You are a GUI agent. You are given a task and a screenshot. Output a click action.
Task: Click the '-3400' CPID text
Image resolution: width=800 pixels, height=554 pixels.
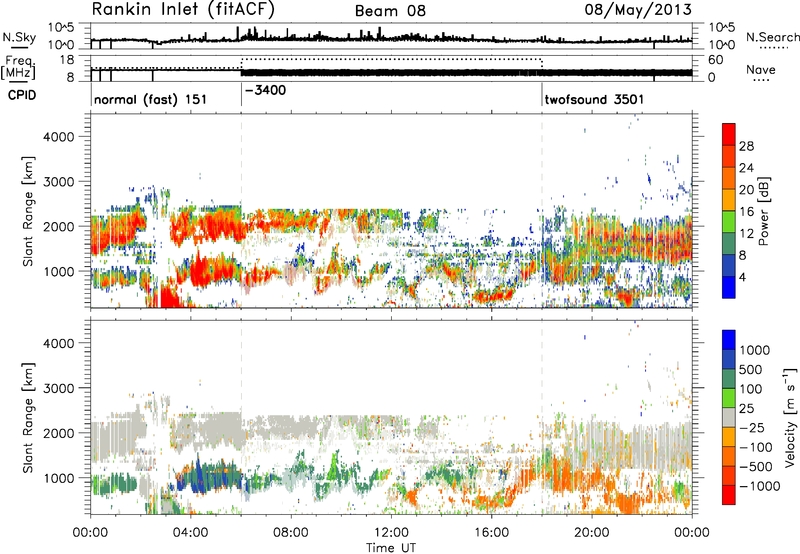tap(266, 91)
